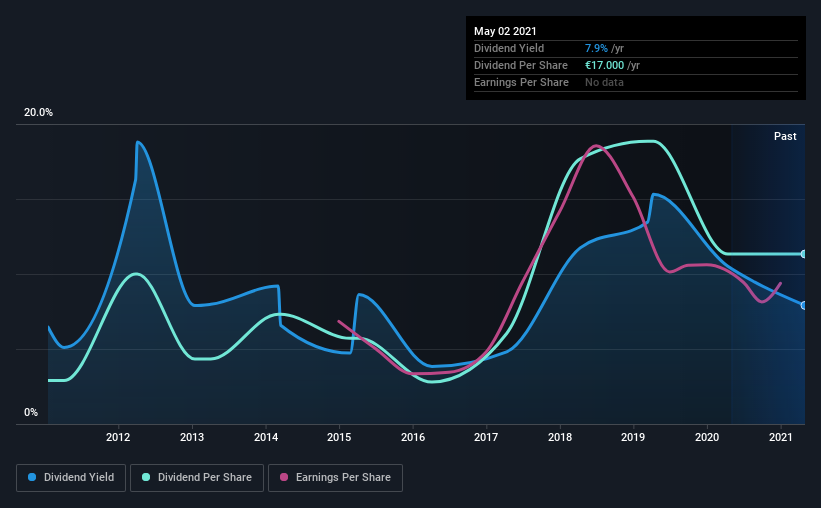This screenshot has height=508, width=821.
Task: Click the 2017 x-axis label
Action: [486, 437]
